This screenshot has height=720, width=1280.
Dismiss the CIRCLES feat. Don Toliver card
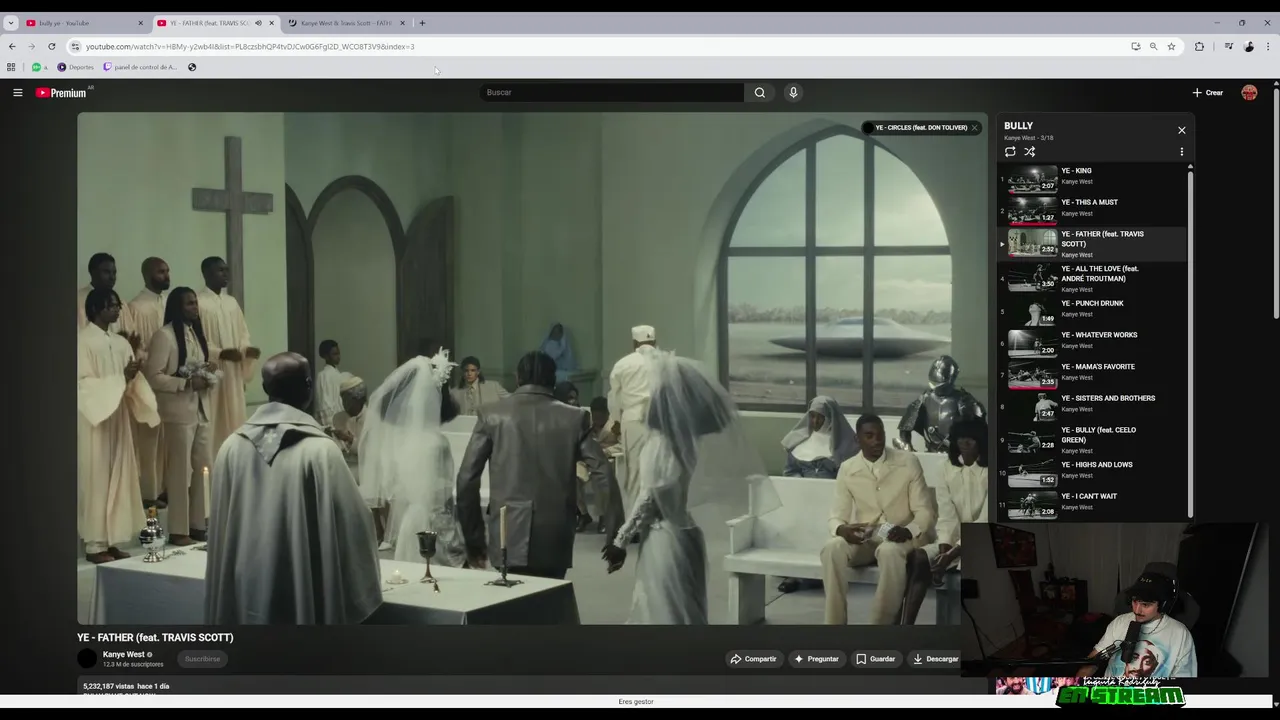coord(974,128)
